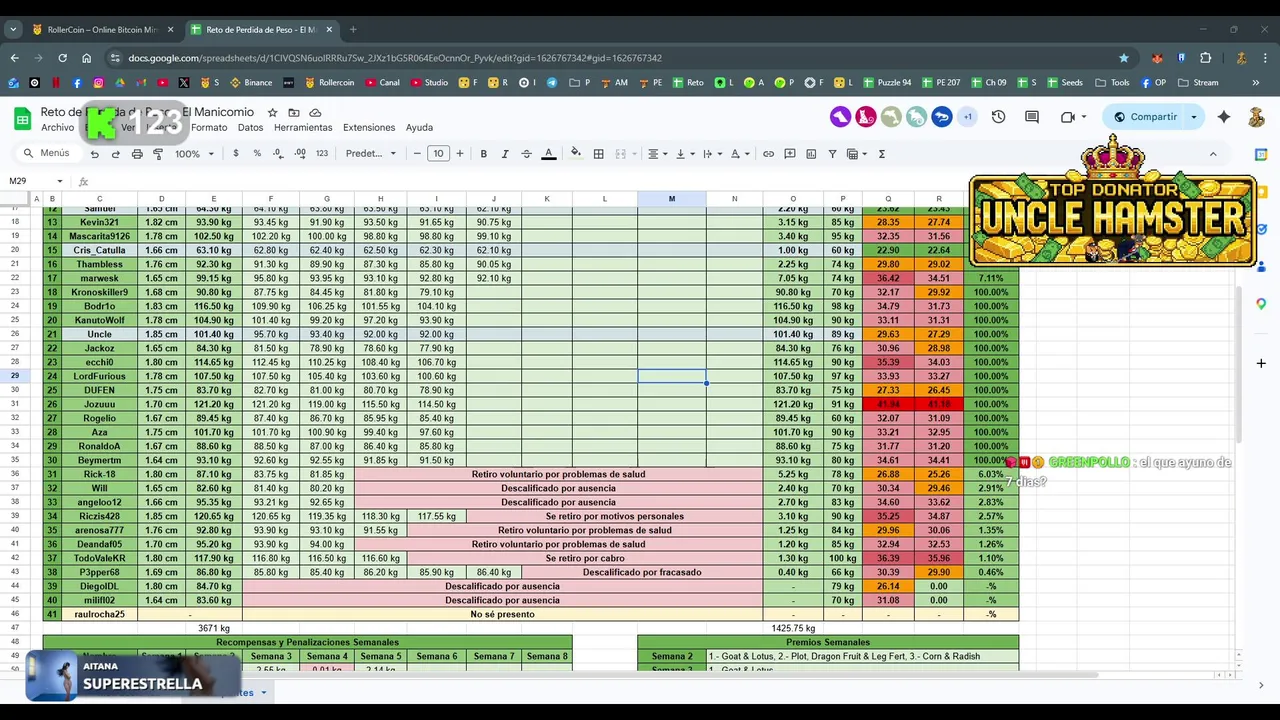Insert a link with the chain icon
This screenshot has height=720, width=1280.
768,154
